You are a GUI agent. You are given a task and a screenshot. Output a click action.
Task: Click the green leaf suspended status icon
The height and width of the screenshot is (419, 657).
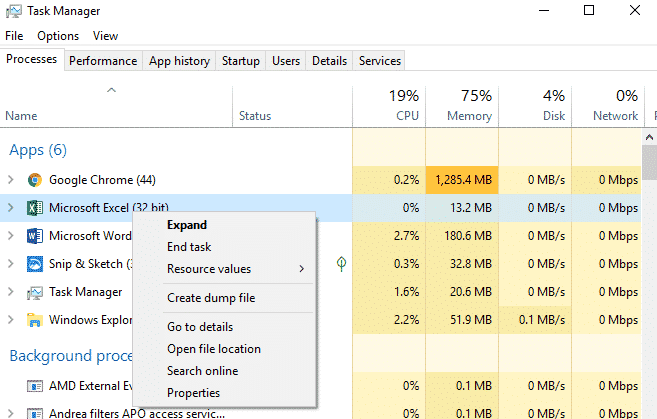click(x=341, y=264)
